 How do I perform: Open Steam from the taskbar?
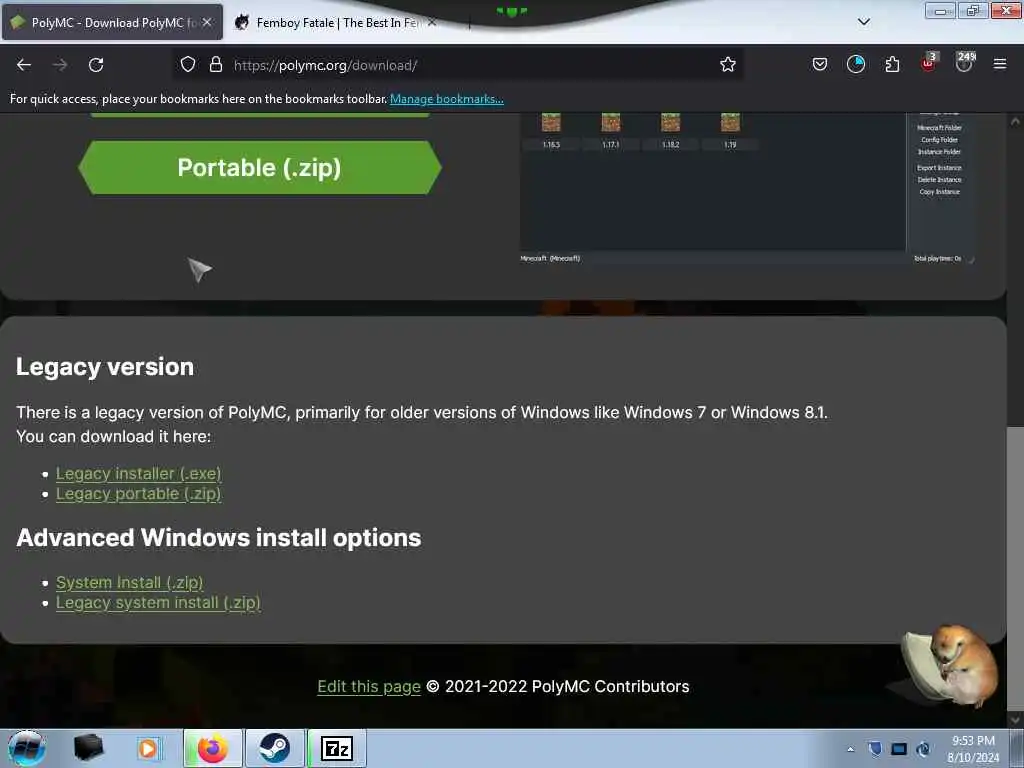[x=275, y=748]
